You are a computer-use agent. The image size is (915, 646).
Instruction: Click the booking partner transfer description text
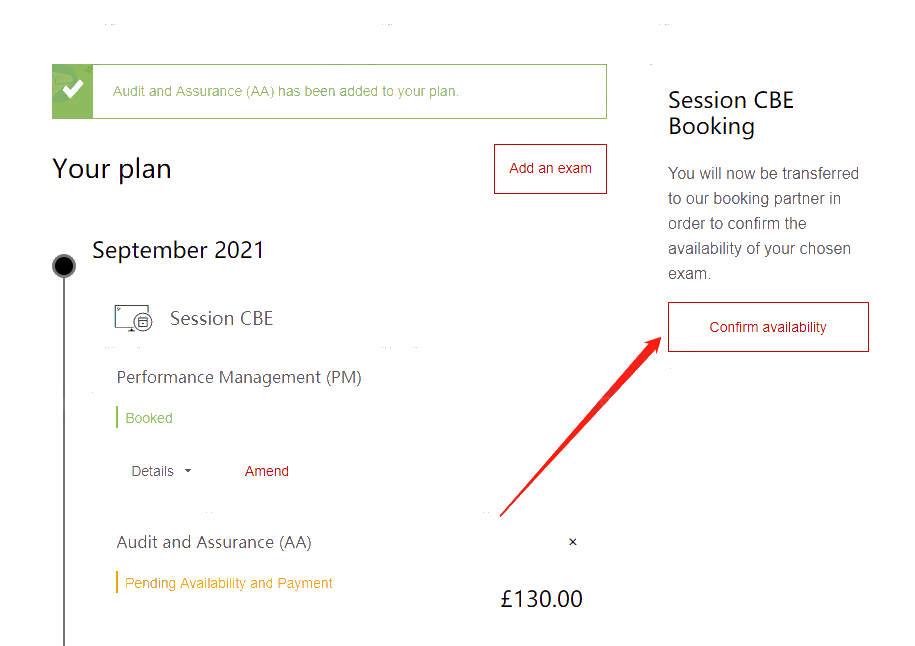[x=763, y=224]
